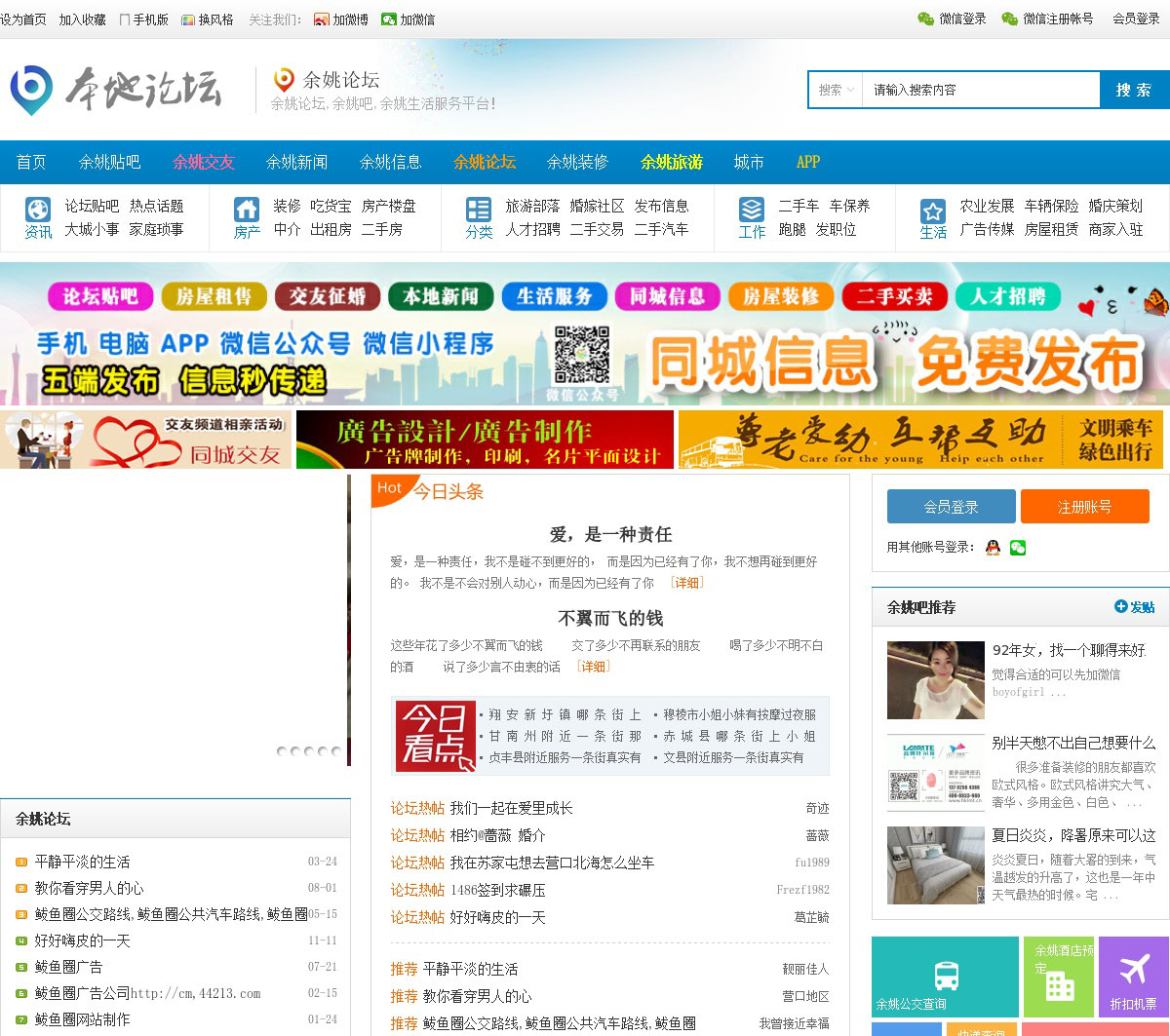Click 跑腿 in 工作 group
Viewport: 1170px width, 1036px height.
792,229
